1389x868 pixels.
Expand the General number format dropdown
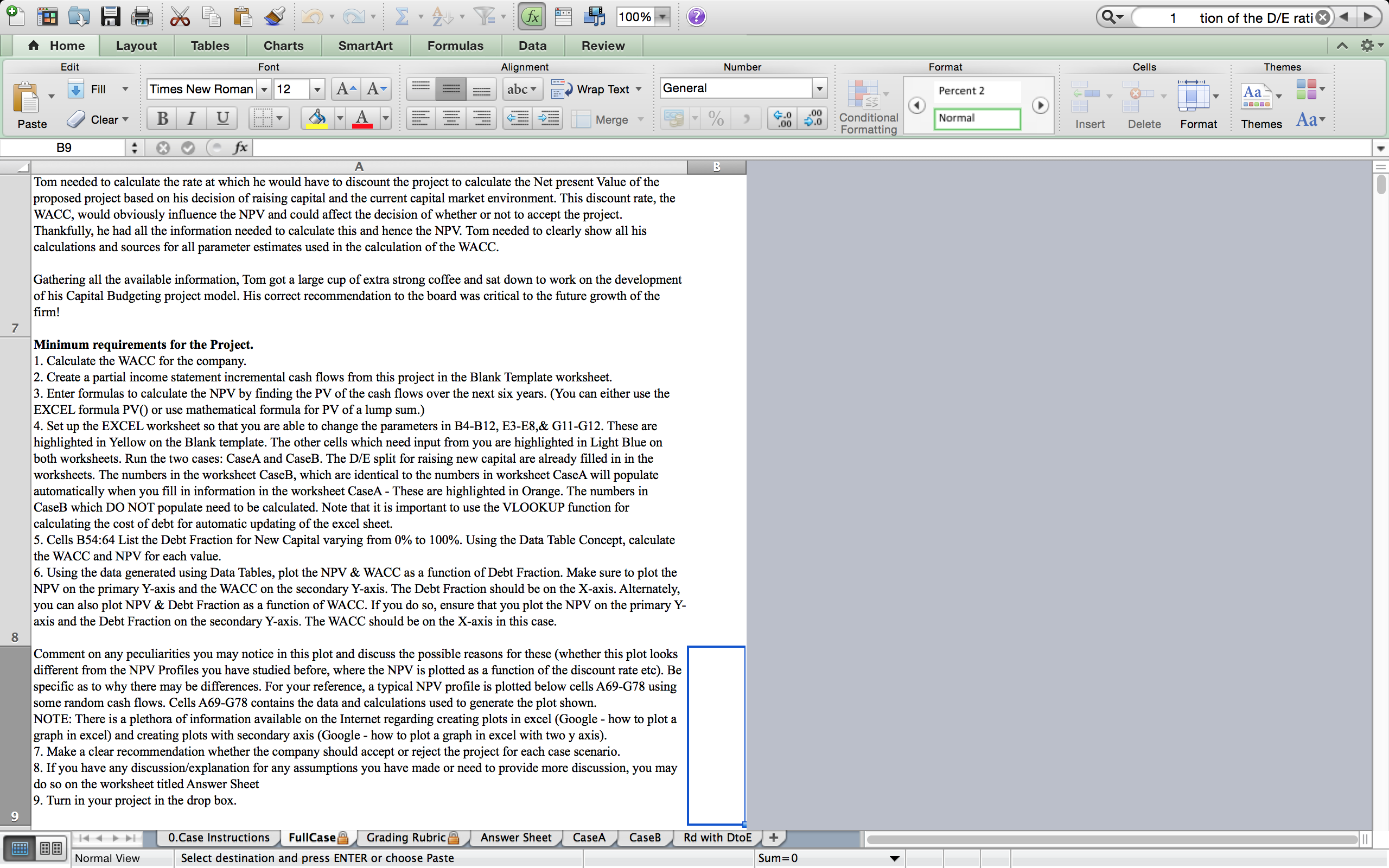click(819, 88)
